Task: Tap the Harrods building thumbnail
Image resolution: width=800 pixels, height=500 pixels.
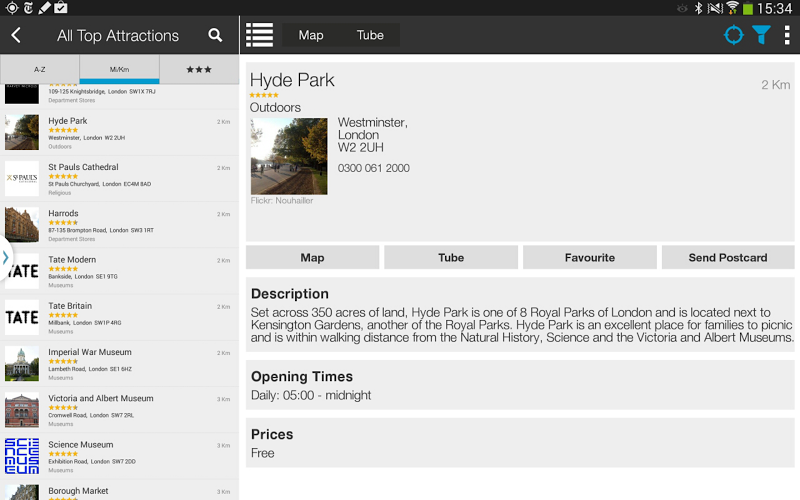Action: click(x=22, y=224)
